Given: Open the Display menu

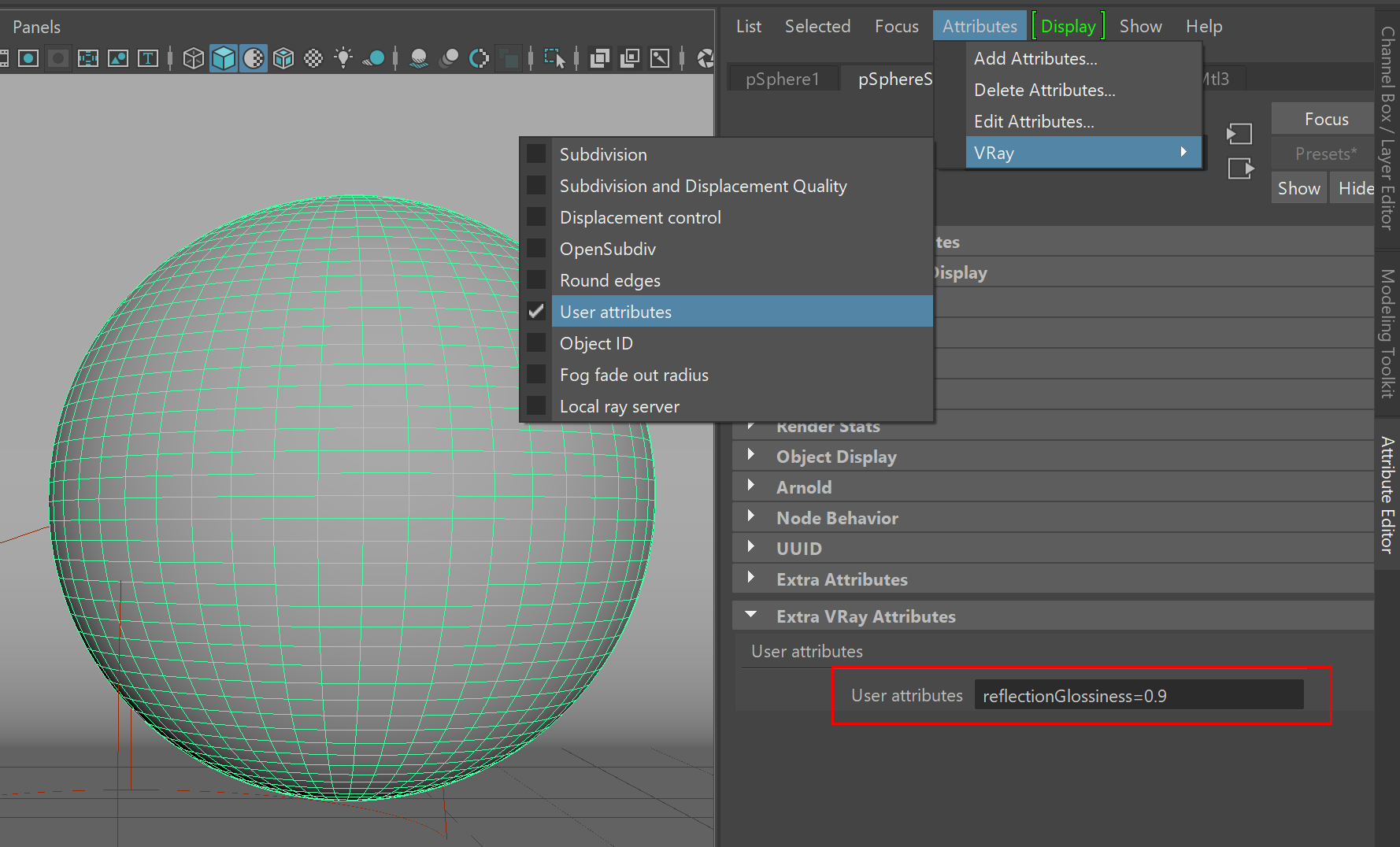Looking at the screenshot, I should 1068,26.
